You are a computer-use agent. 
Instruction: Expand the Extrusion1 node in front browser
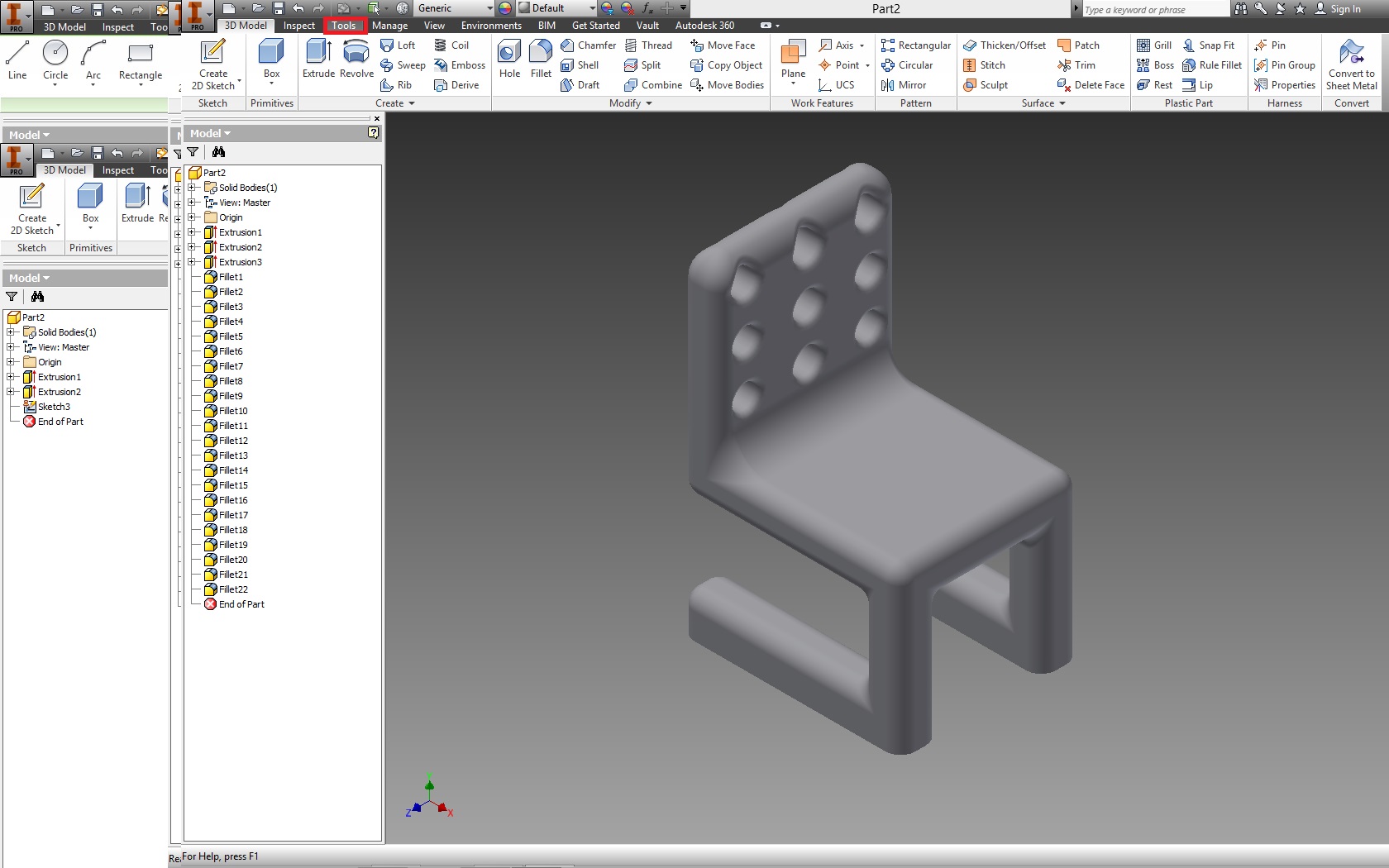[x=192, y=232]
